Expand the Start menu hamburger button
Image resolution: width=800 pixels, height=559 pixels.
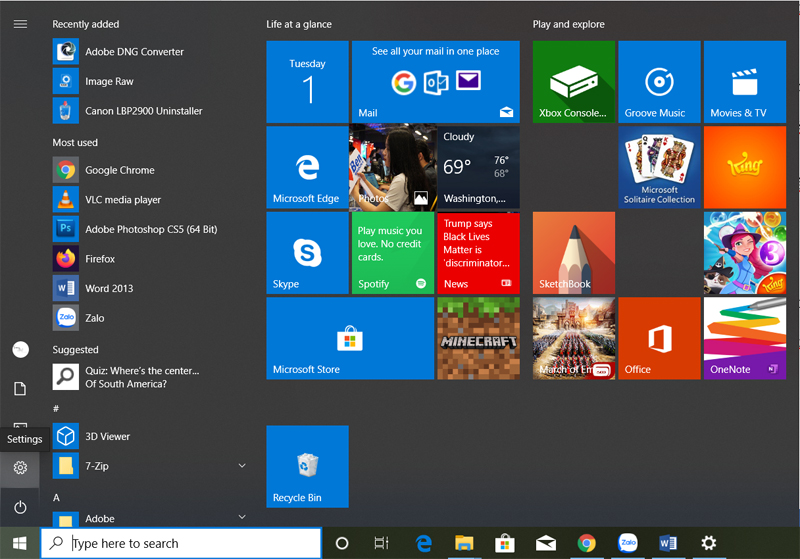pos(20,24)
